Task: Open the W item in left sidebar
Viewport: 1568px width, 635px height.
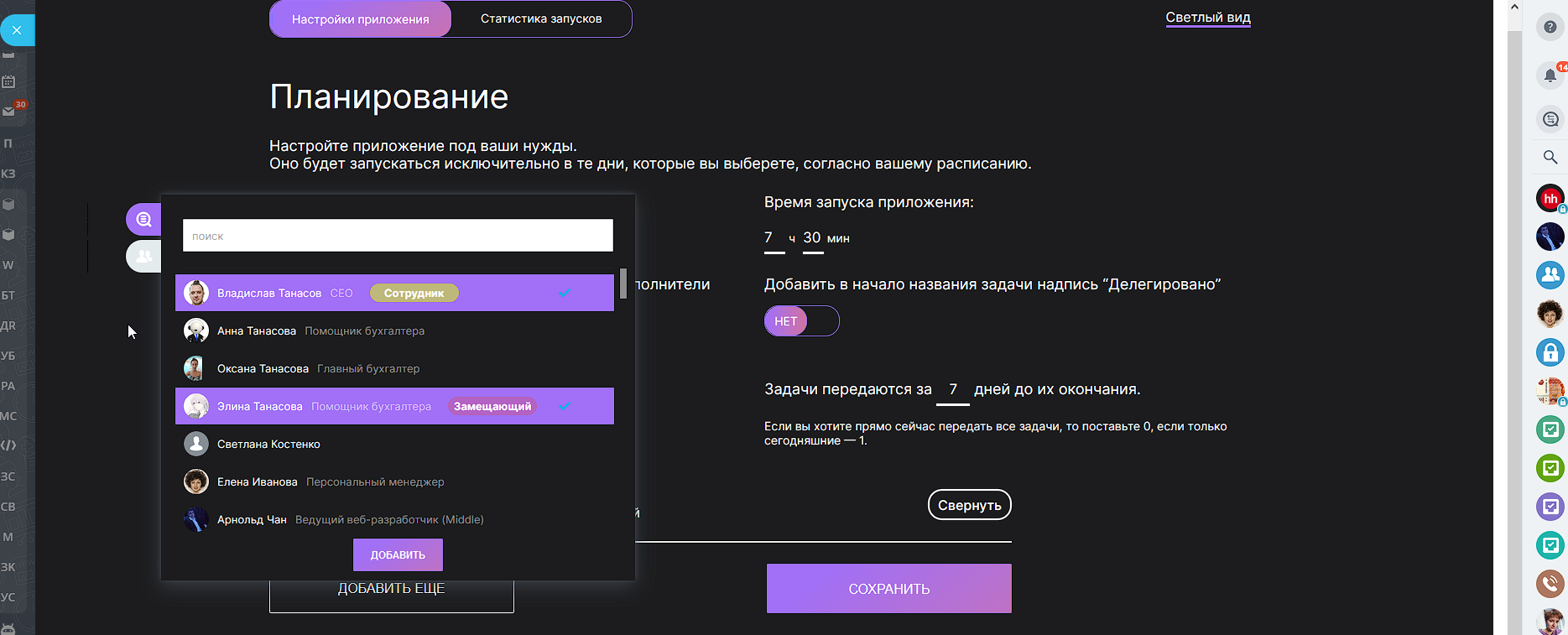Action: click(8, 265)
